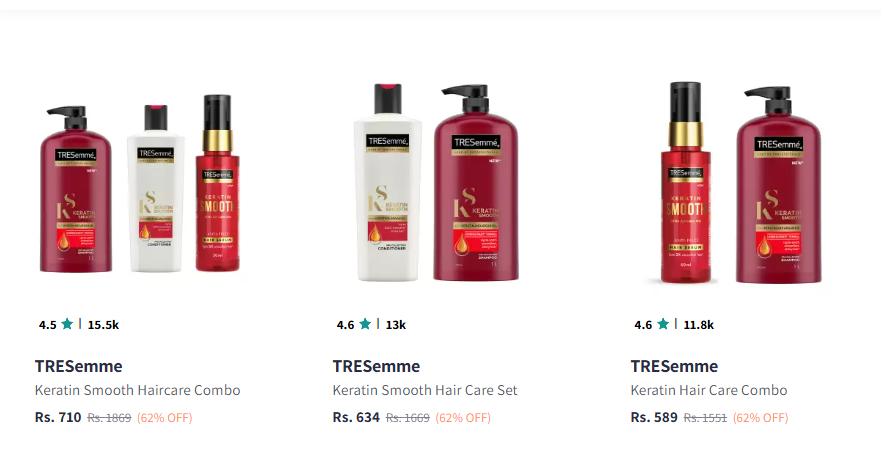The width and height of the screenshot is (881, 456).
Task: Open the Hair Care Set product image
Action: click(437, 182)
